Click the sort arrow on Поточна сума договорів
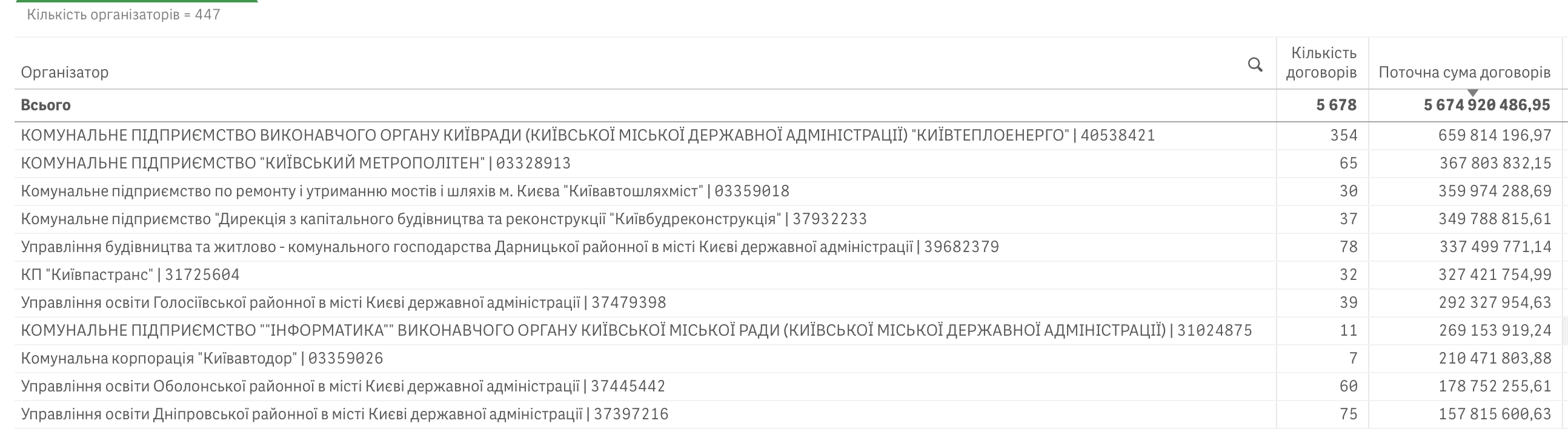This screenshot has height=429, width=1568. [1472, 93]
